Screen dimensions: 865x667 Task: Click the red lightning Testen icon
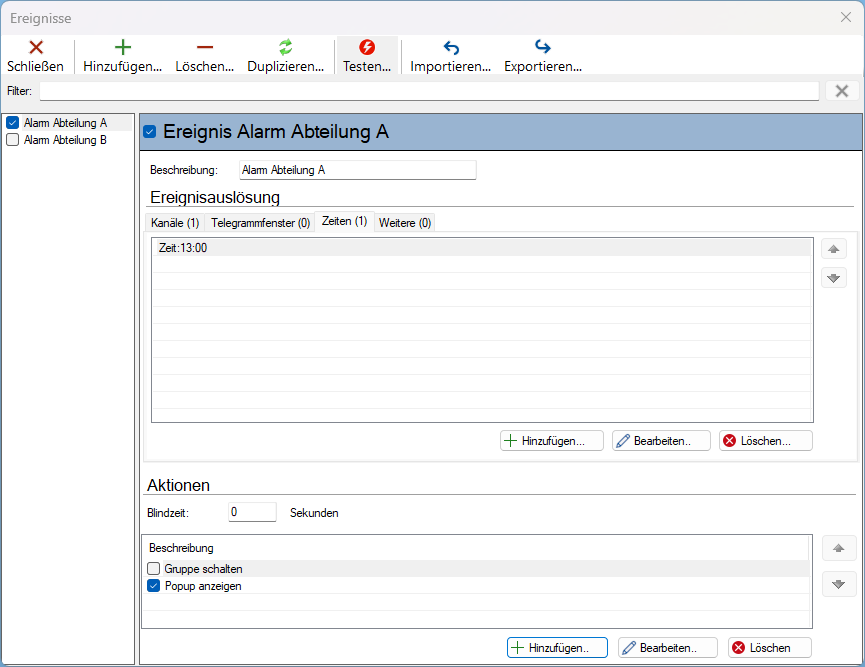pos(367,47)
